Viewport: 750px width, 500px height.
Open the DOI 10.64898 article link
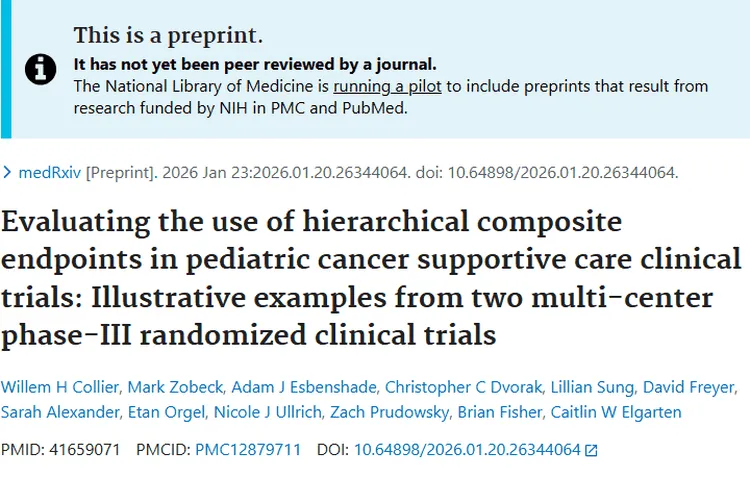pos(467,450)
